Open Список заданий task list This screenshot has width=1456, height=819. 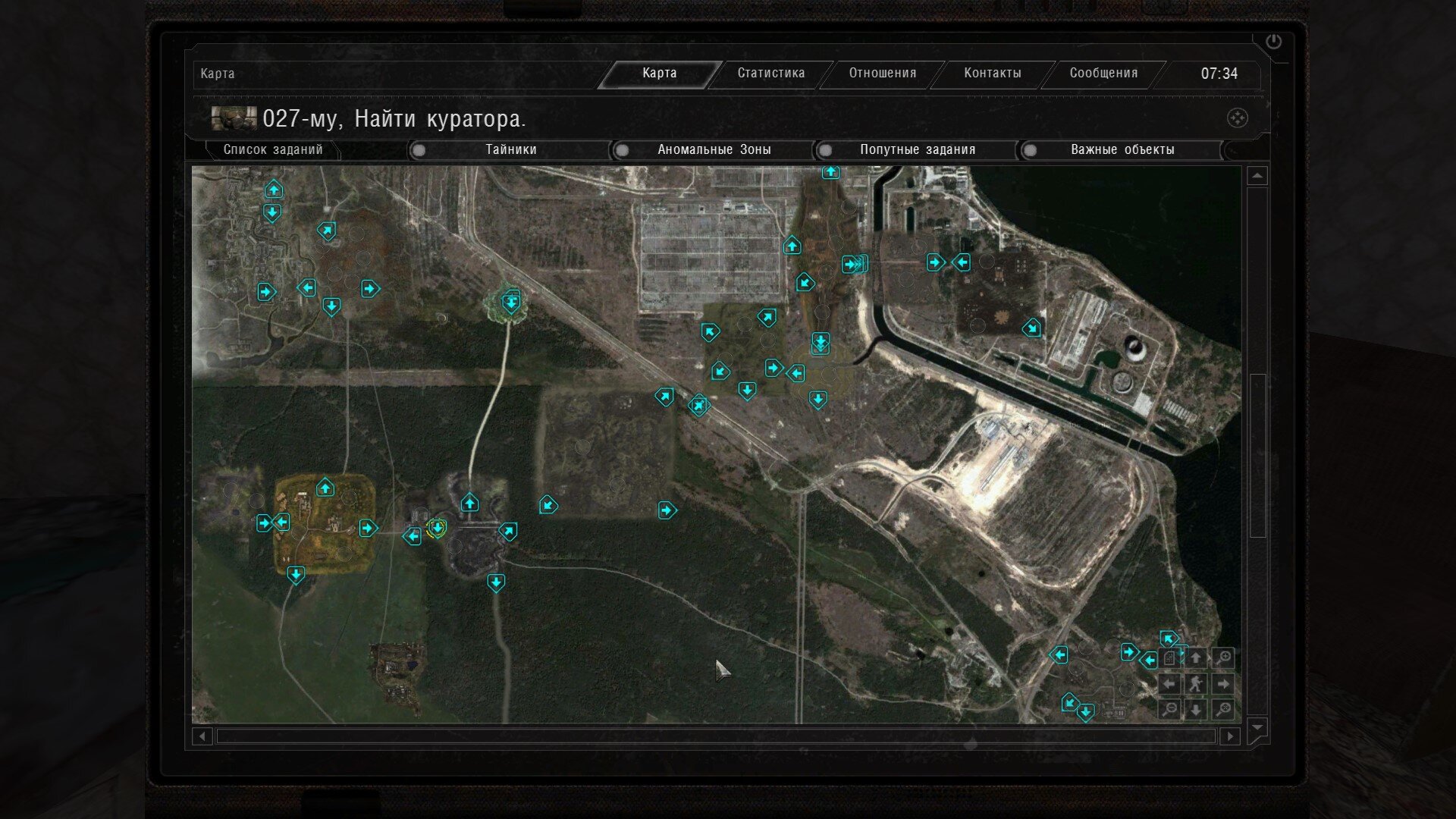[272, 150]
